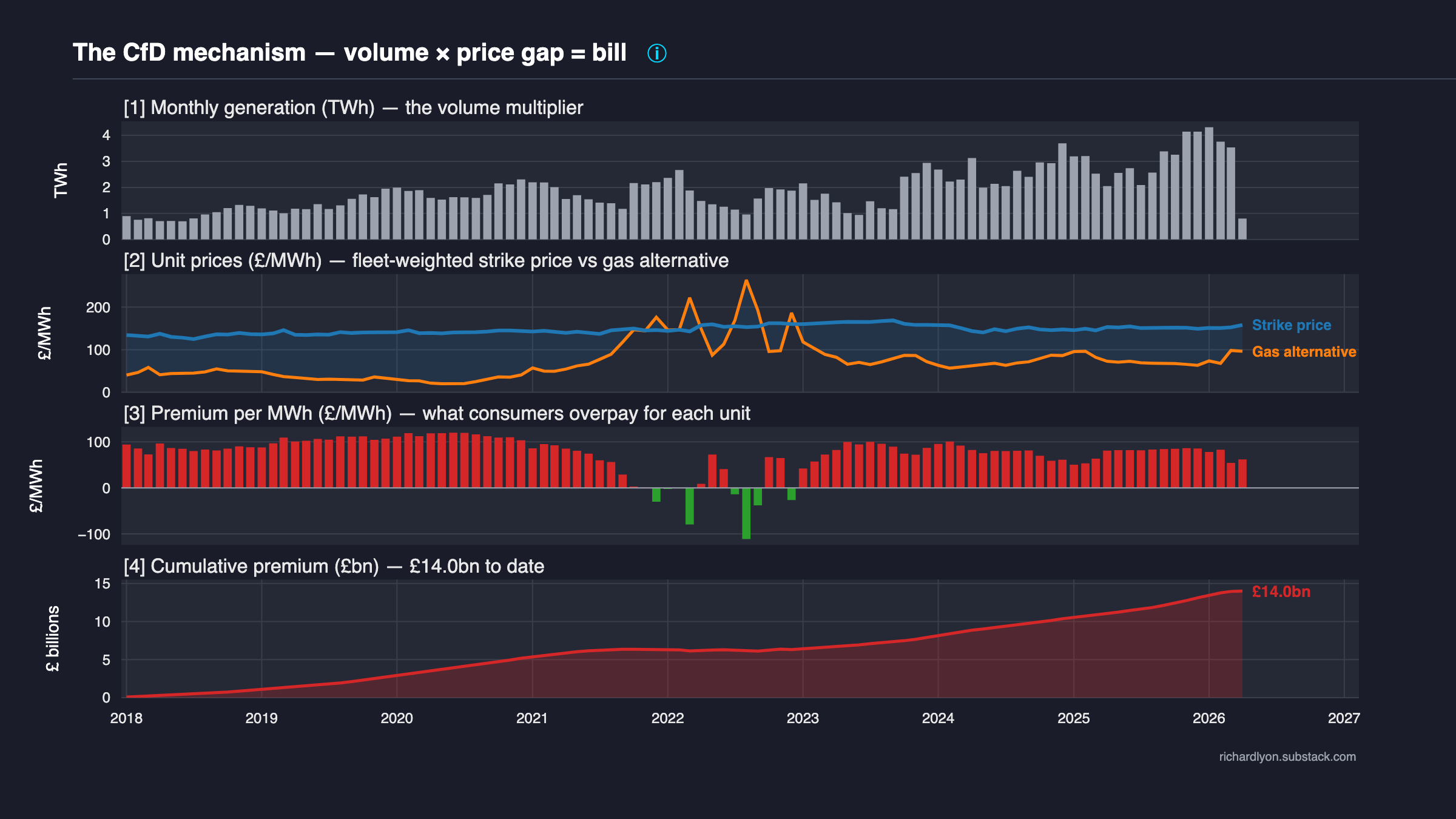
Task: Click the £14.0bn end-of-line label
Action: 1281,591
